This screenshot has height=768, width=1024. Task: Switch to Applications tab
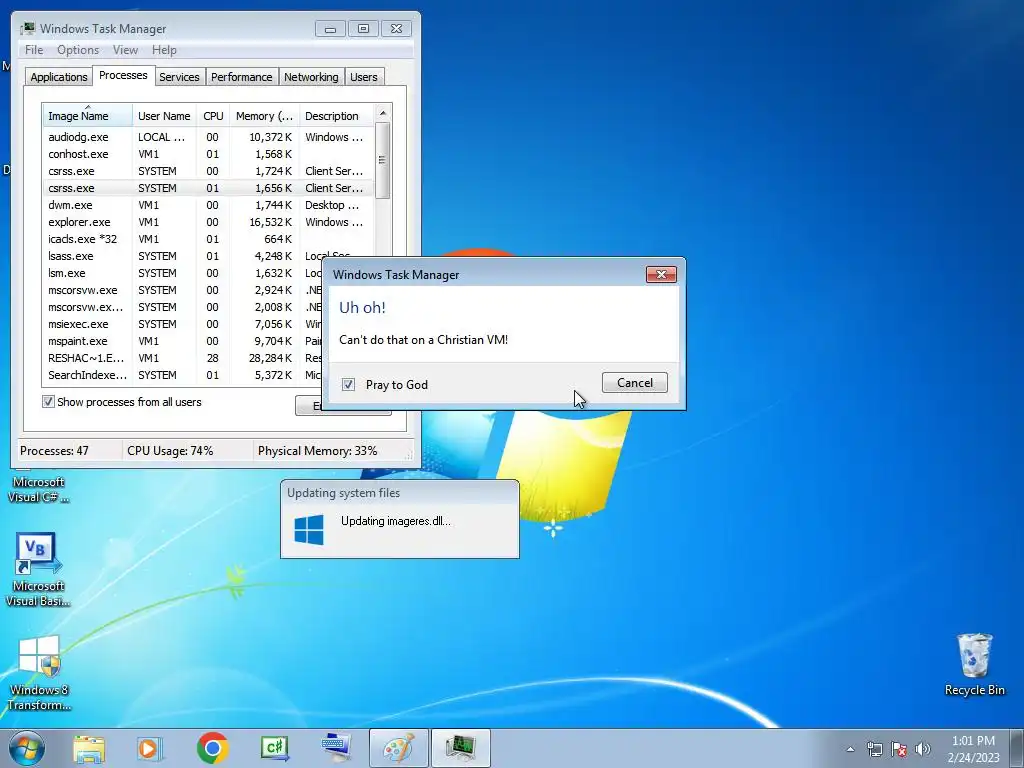click(x=59, y=77)
